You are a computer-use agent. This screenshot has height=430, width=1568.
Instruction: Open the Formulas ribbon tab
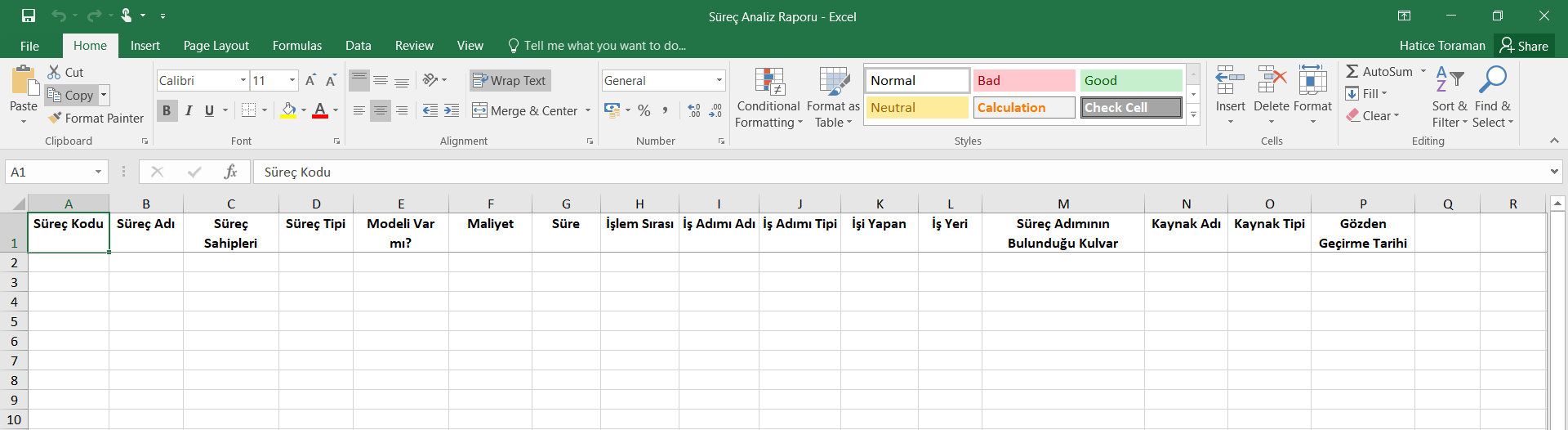[296, 46]
